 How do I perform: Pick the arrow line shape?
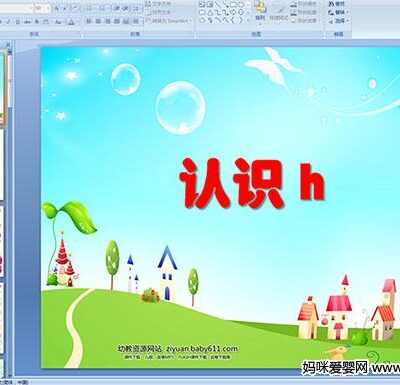pyautogui.click(x=226, y=5)
